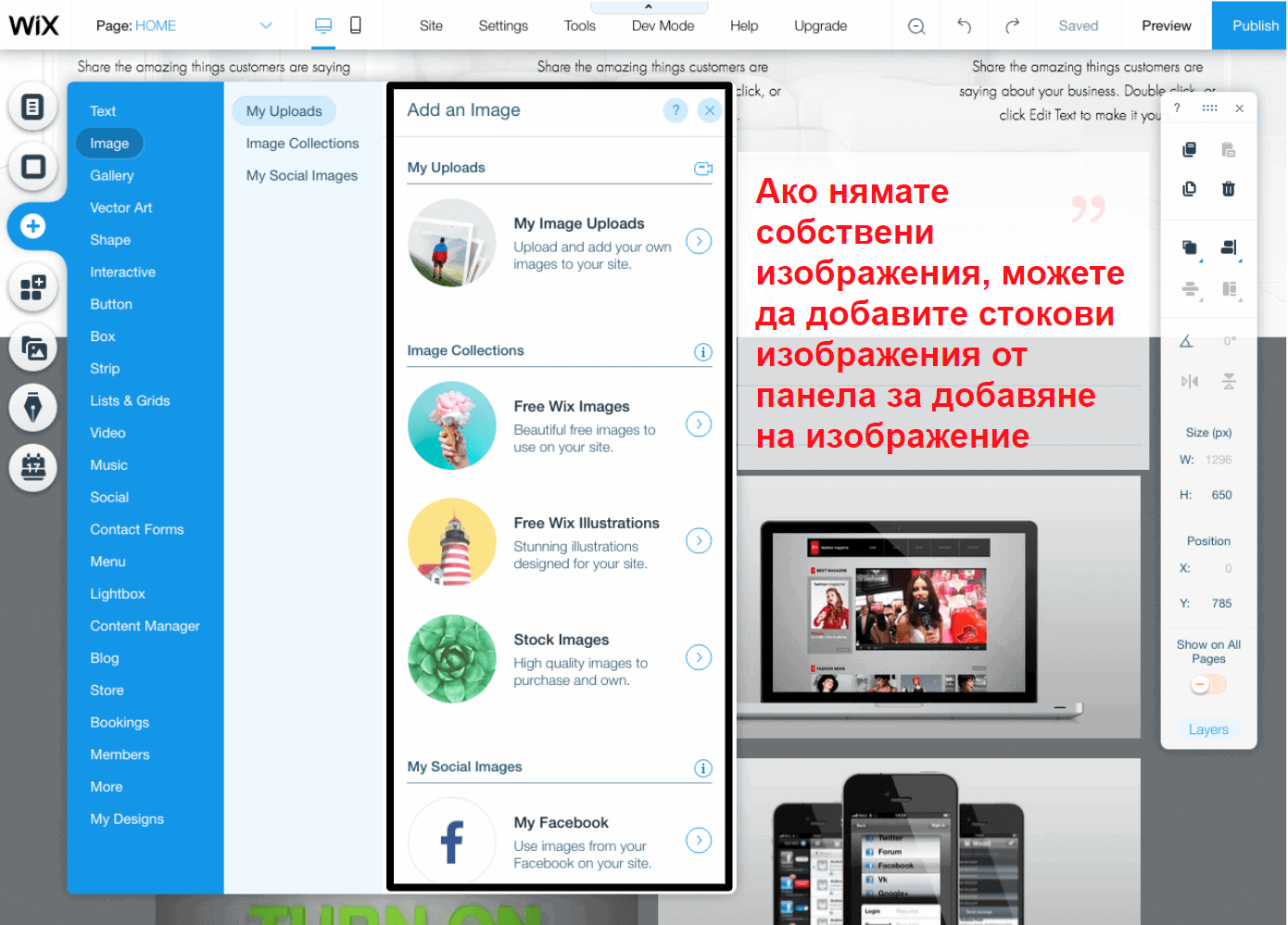
Task: Expand Stock Images arrow
Action: (x=699, y=657)
